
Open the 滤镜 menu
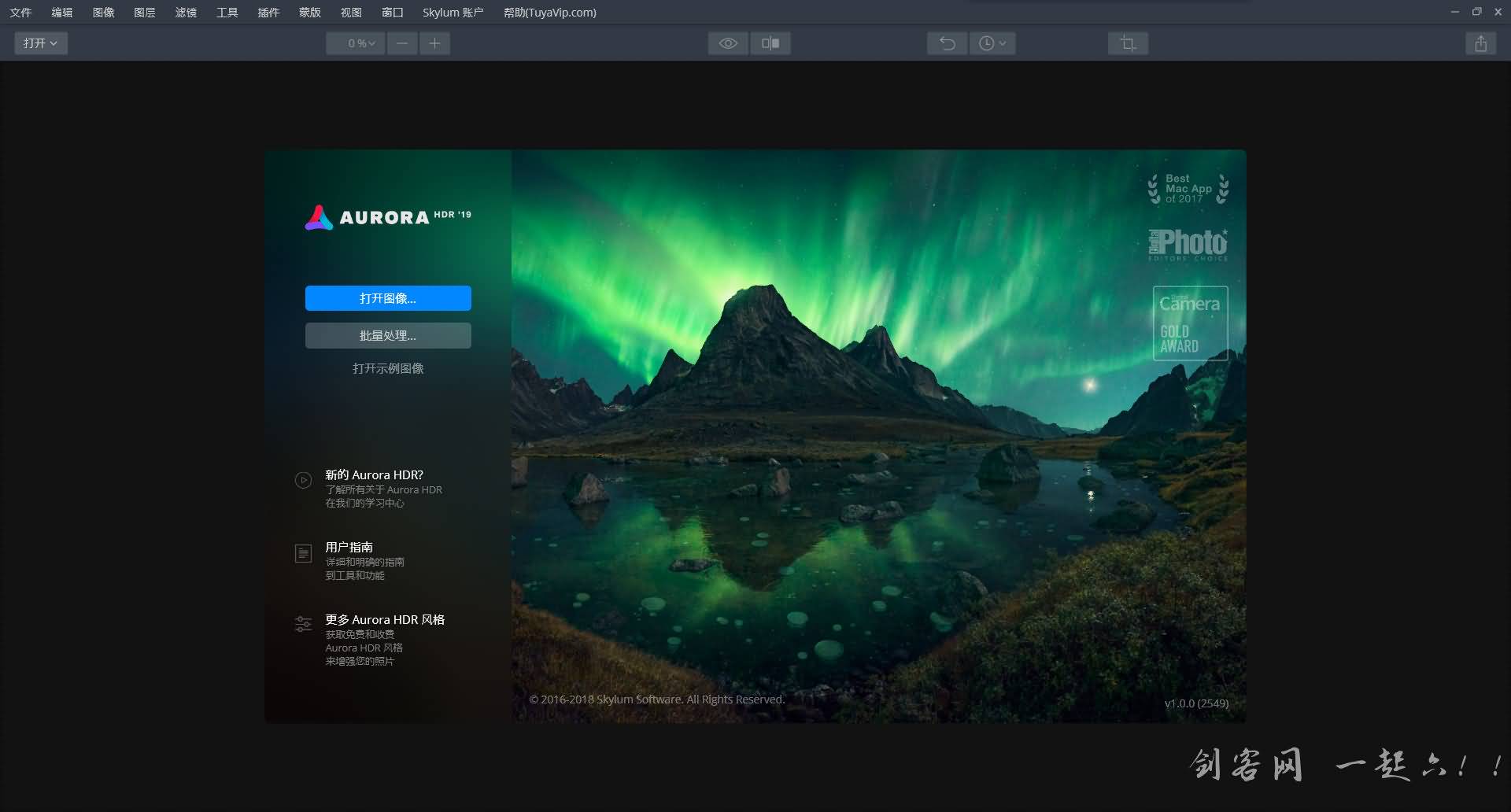pyautogui.click(x=186, y=12)
